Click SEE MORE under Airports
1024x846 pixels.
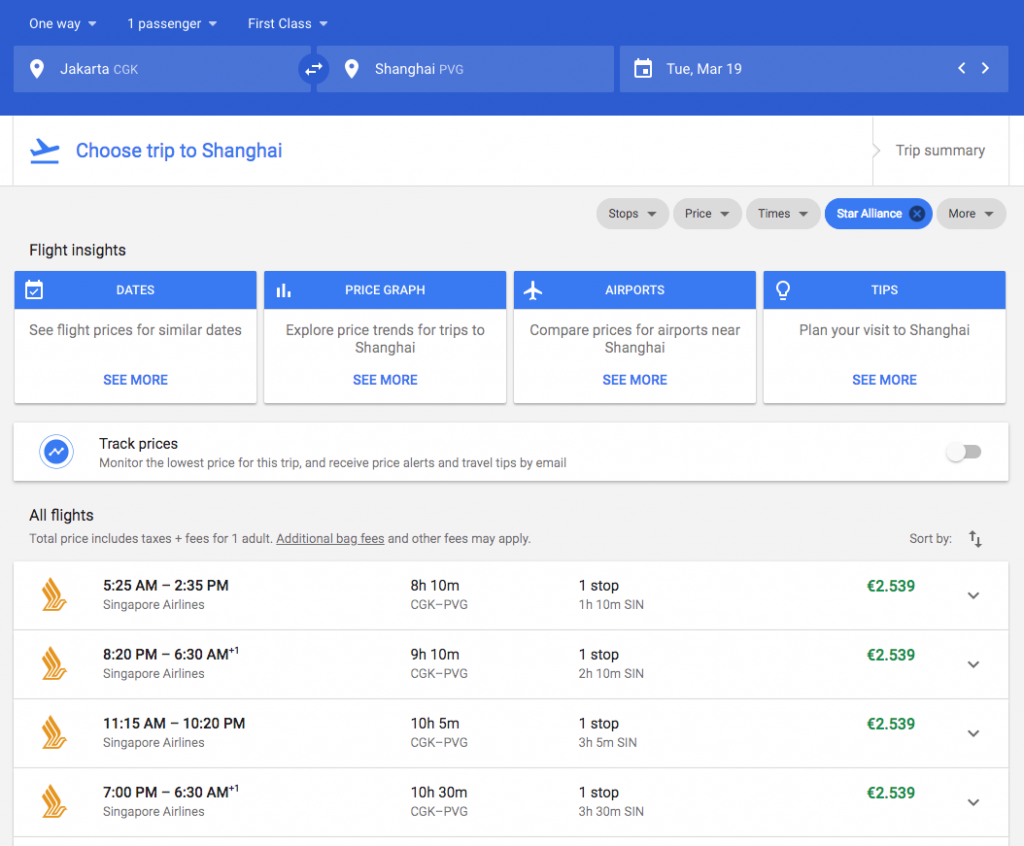click(635, 380)
